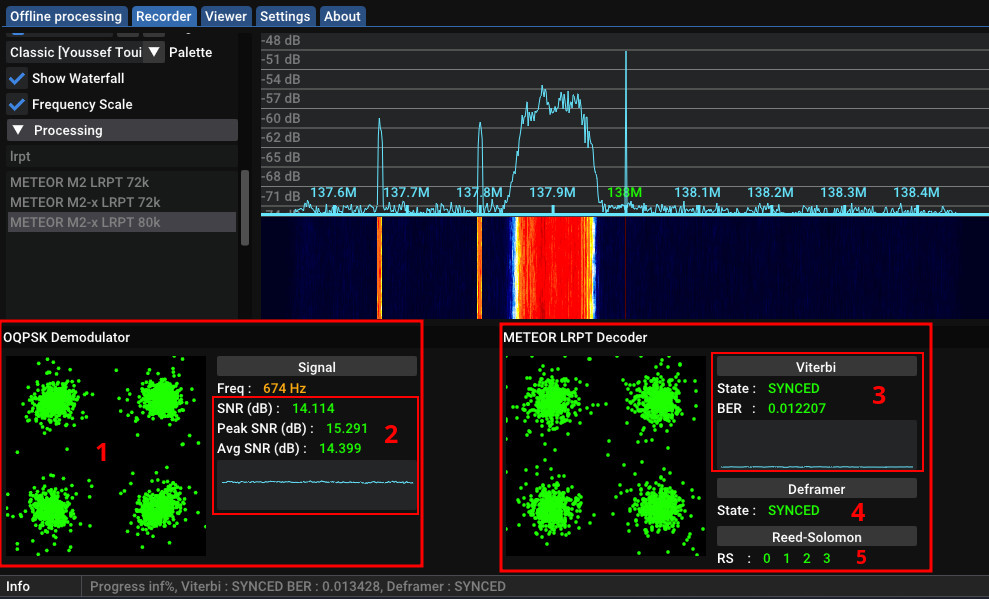Click the Reed-Solomon section header
Screen dimensions: 989x599
pos(817,536)
